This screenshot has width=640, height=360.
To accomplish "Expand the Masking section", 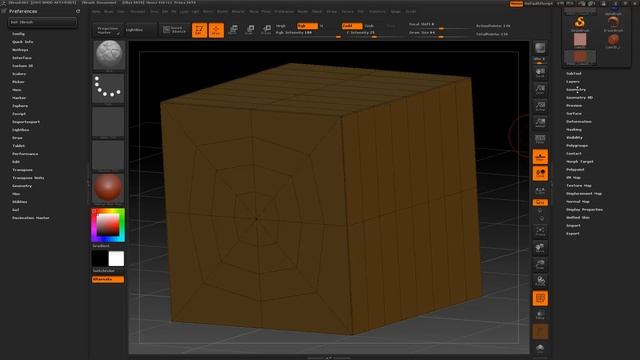I will click(574, 129).
